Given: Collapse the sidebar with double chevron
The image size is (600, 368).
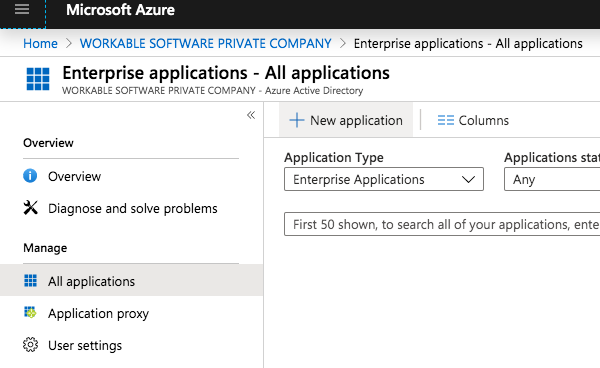Looking at the screenshot, I should [x=251, y=115].
